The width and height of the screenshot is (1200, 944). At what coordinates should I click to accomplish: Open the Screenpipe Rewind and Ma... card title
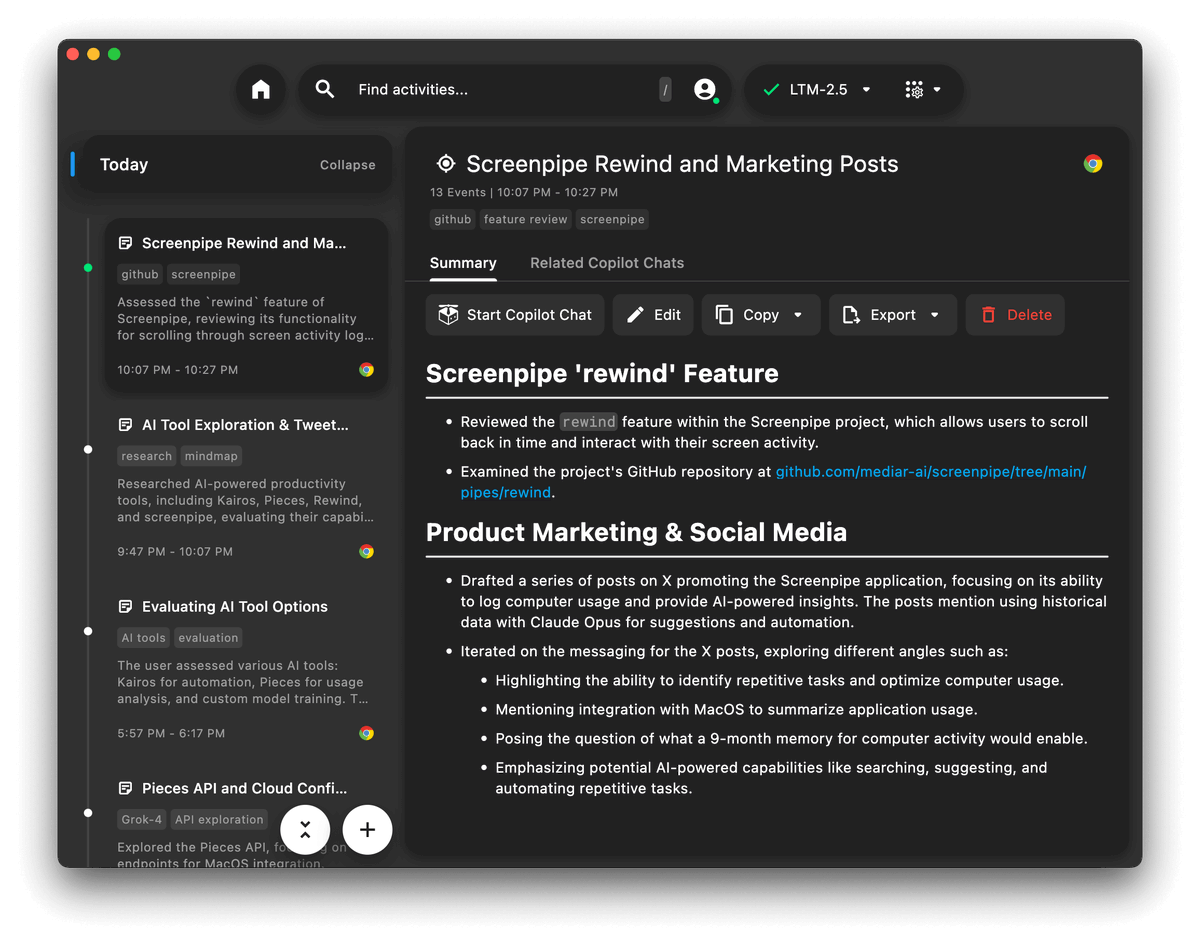tap(244, 243)
